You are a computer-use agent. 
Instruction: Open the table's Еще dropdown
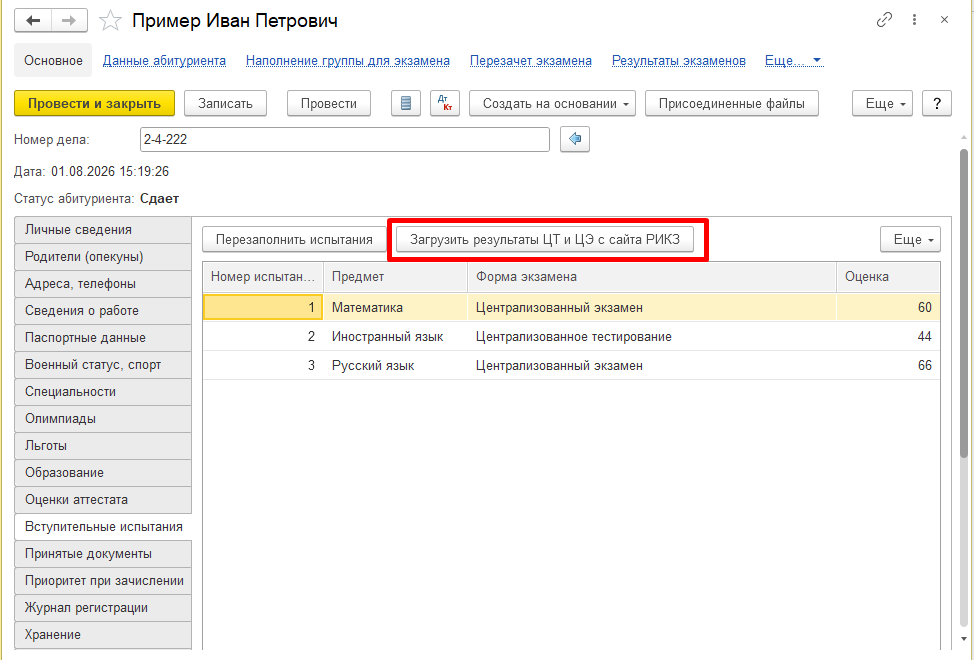tap(910, 240)
